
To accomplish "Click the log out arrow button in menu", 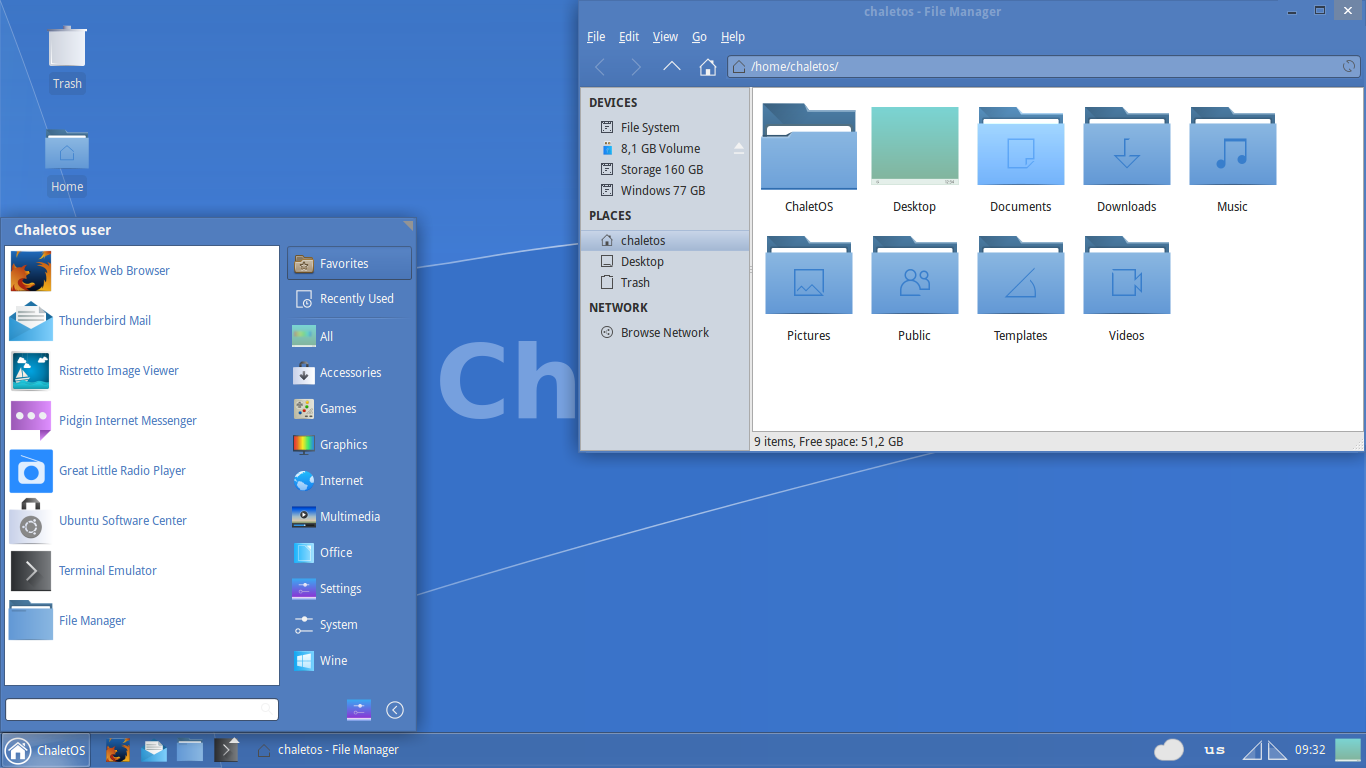I will point(395,710).
